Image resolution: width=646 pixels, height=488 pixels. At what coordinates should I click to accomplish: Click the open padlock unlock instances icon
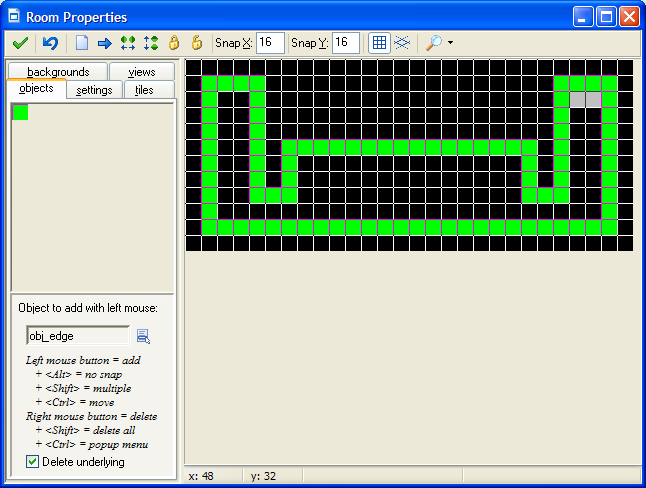tap(196, 43)
